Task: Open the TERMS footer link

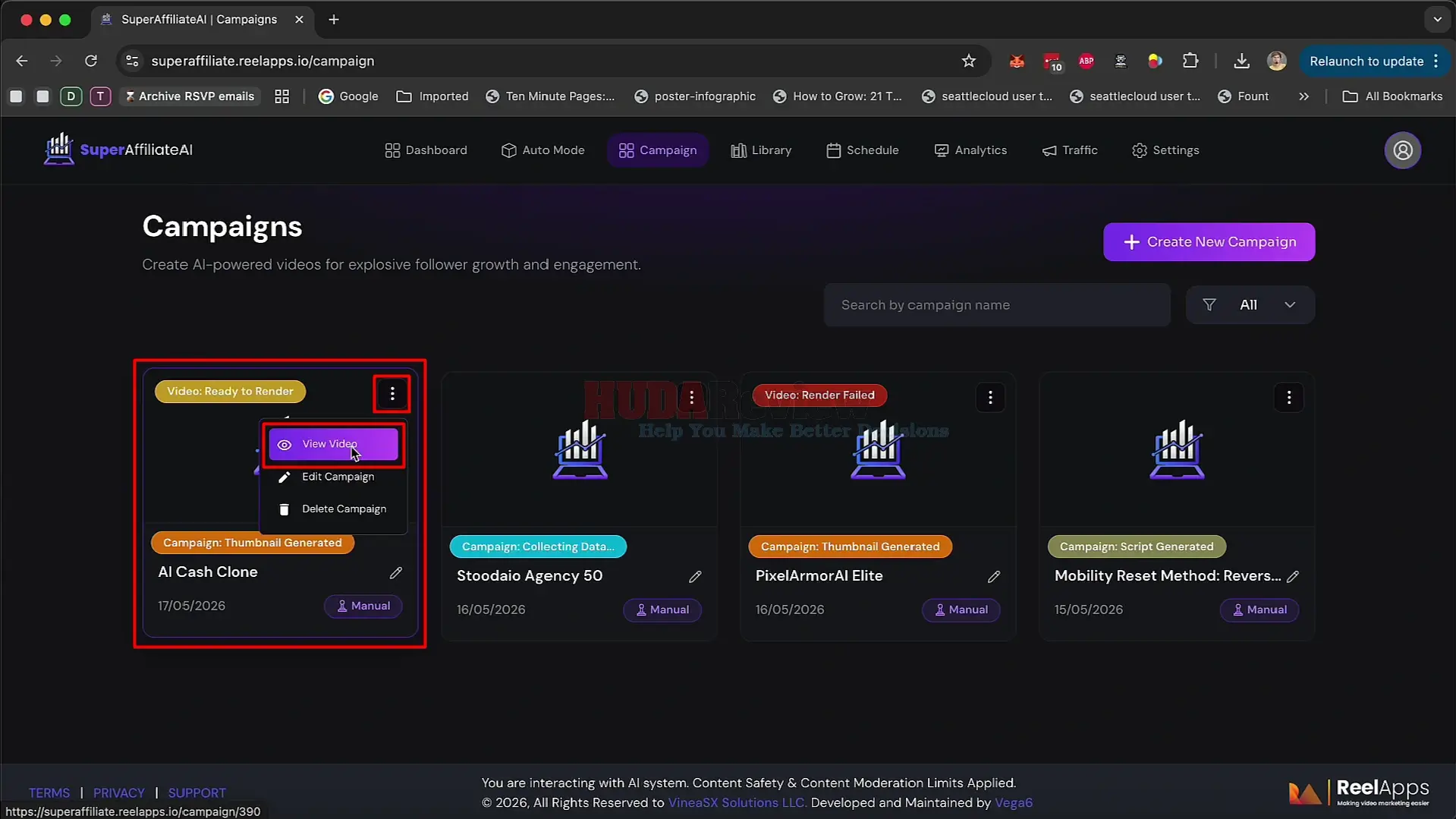Action: click(49, 792)
